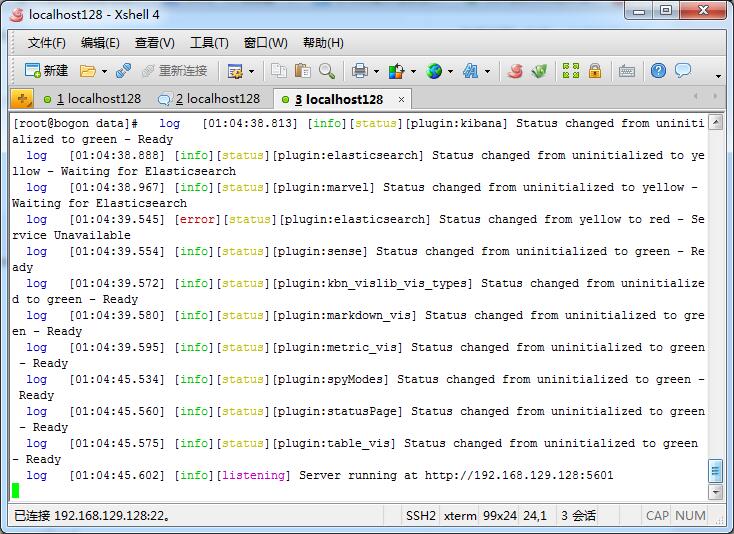
Task: Click the Print icon
Action: click(360, 71)
